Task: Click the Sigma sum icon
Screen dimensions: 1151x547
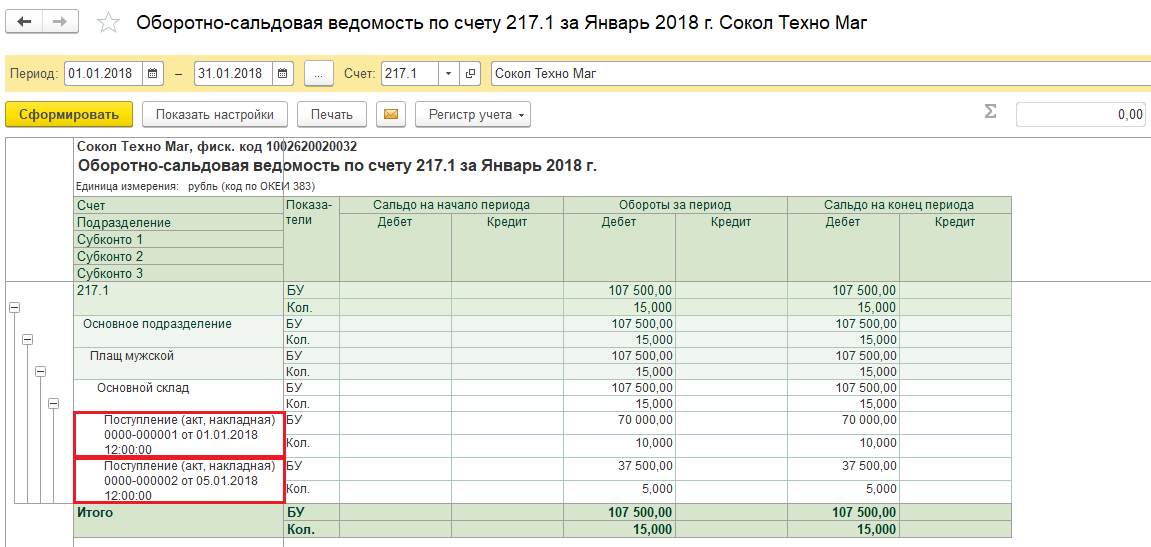Action: tap(990, 112)
